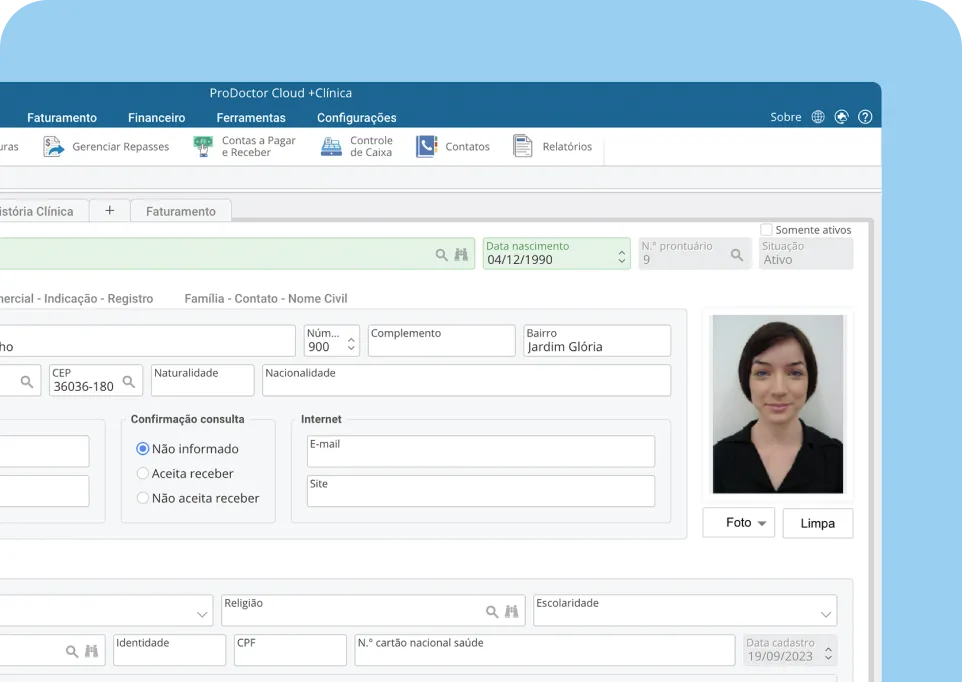Click binoculars icon in Religião field

(x=511, y=612)
